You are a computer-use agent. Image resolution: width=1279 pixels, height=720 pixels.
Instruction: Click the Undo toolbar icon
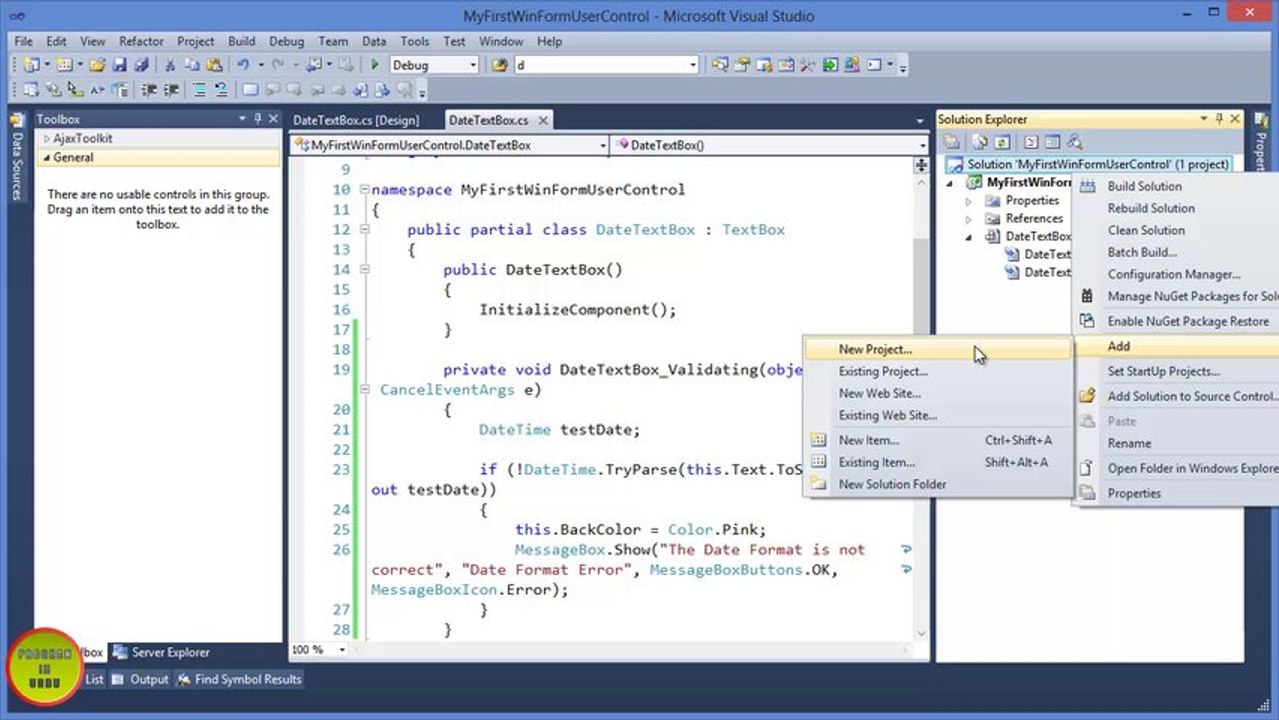pyautogui.click(x=243, y=65)
